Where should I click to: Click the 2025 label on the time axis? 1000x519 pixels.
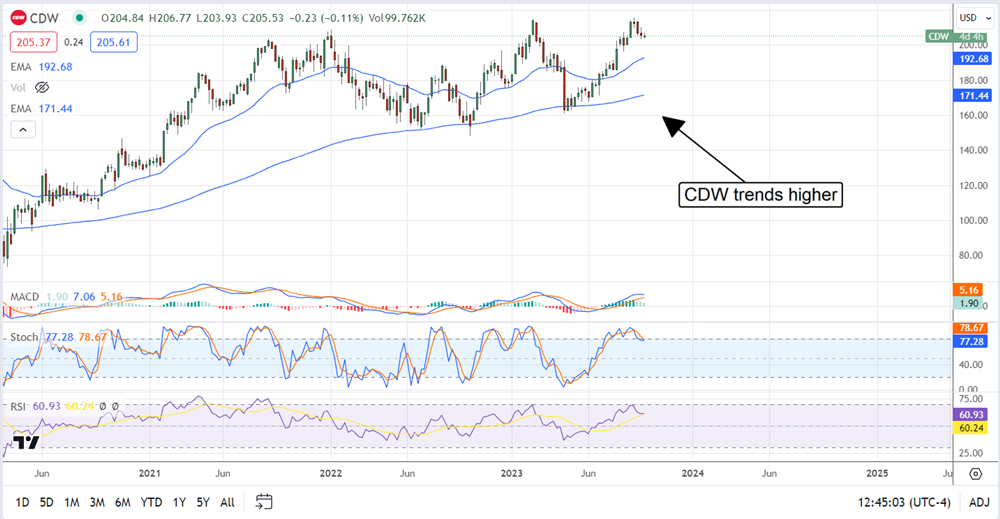877,473
